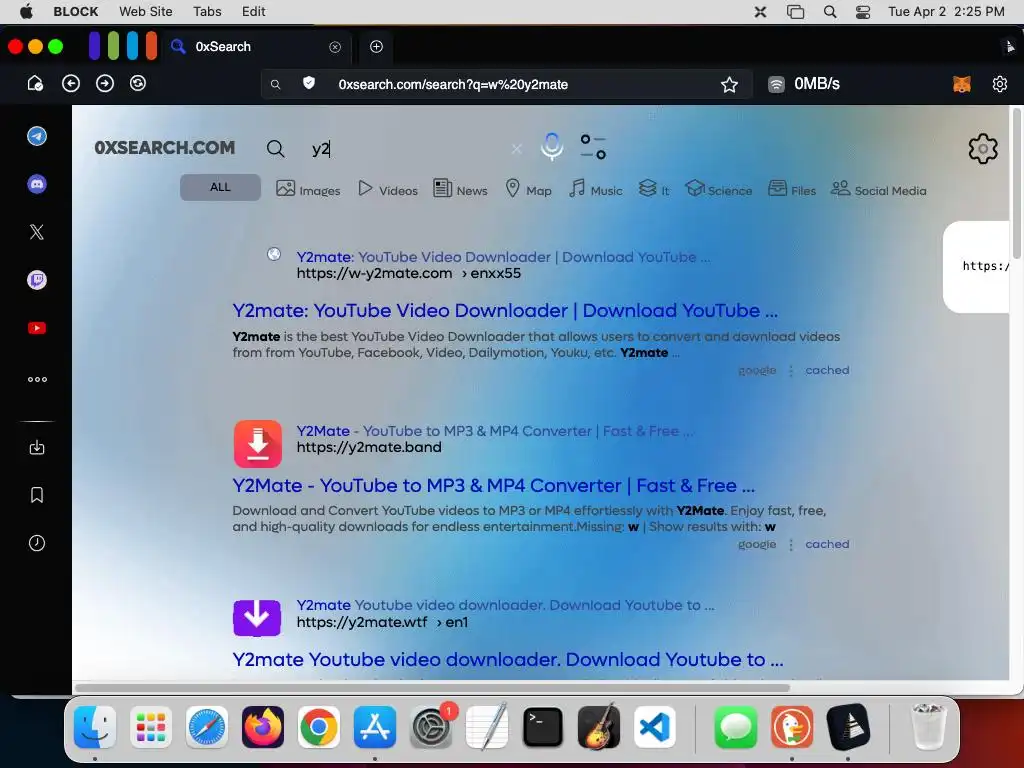Viewport: 1024px width, 768px height.
Task: Click the y2mate.wtf purple download thumbnail
Action: click(257, 618)
